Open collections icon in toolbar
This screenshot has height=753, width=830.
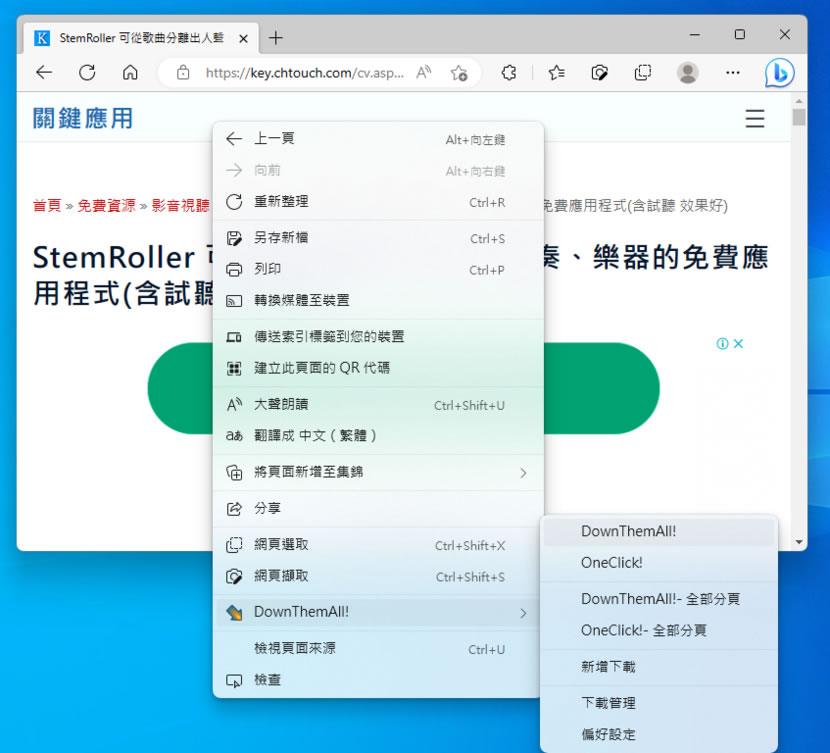point(643,72)
